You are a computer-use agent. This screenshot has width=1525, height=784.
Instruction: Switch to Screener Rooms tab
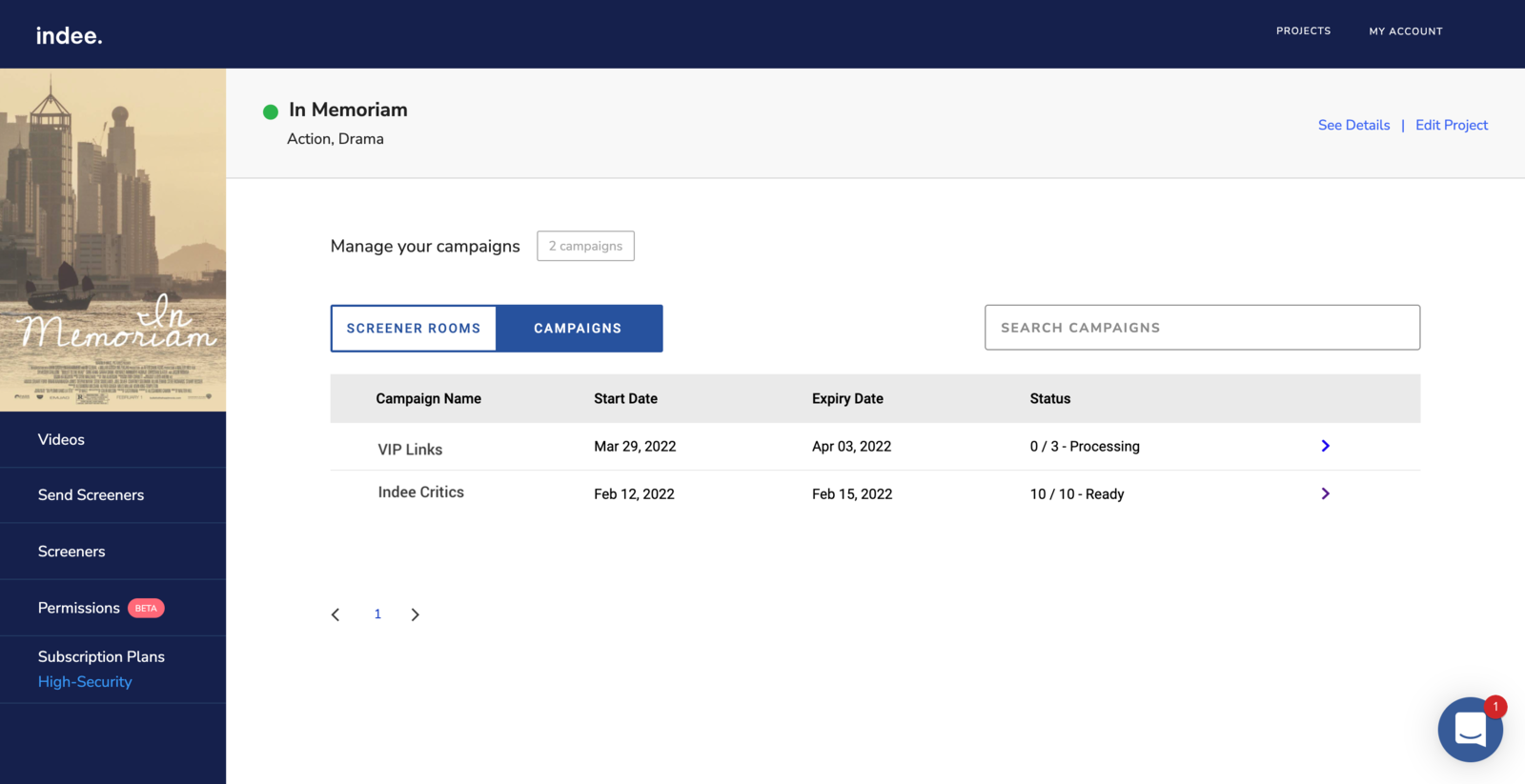[x=414, y=329]
